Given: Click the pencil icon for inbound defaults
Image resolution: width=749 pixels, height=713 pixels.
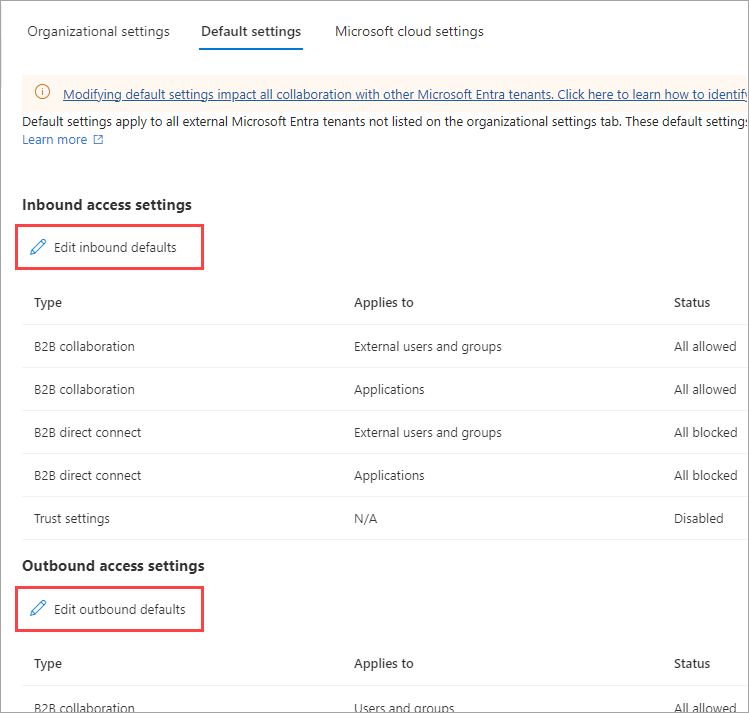Looking at the screenshot, I should [x=38, y=247].
